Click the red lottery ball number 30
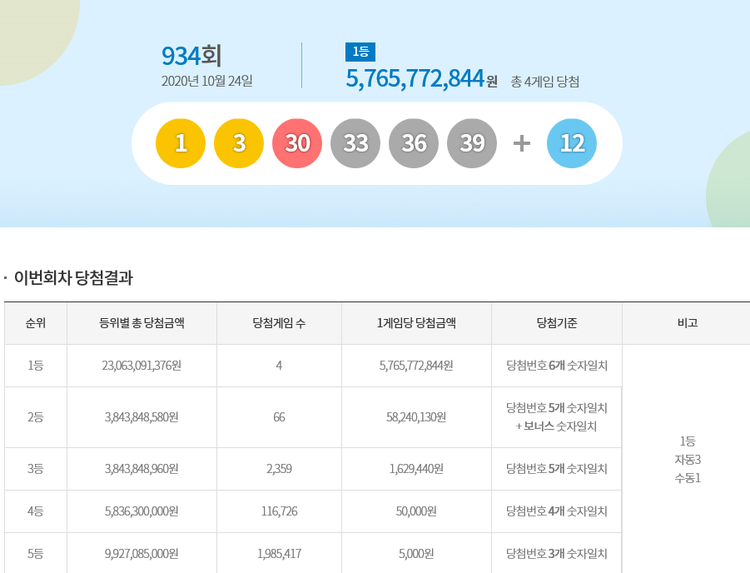The height and width of the screenshot is (573, 750). 297,143
